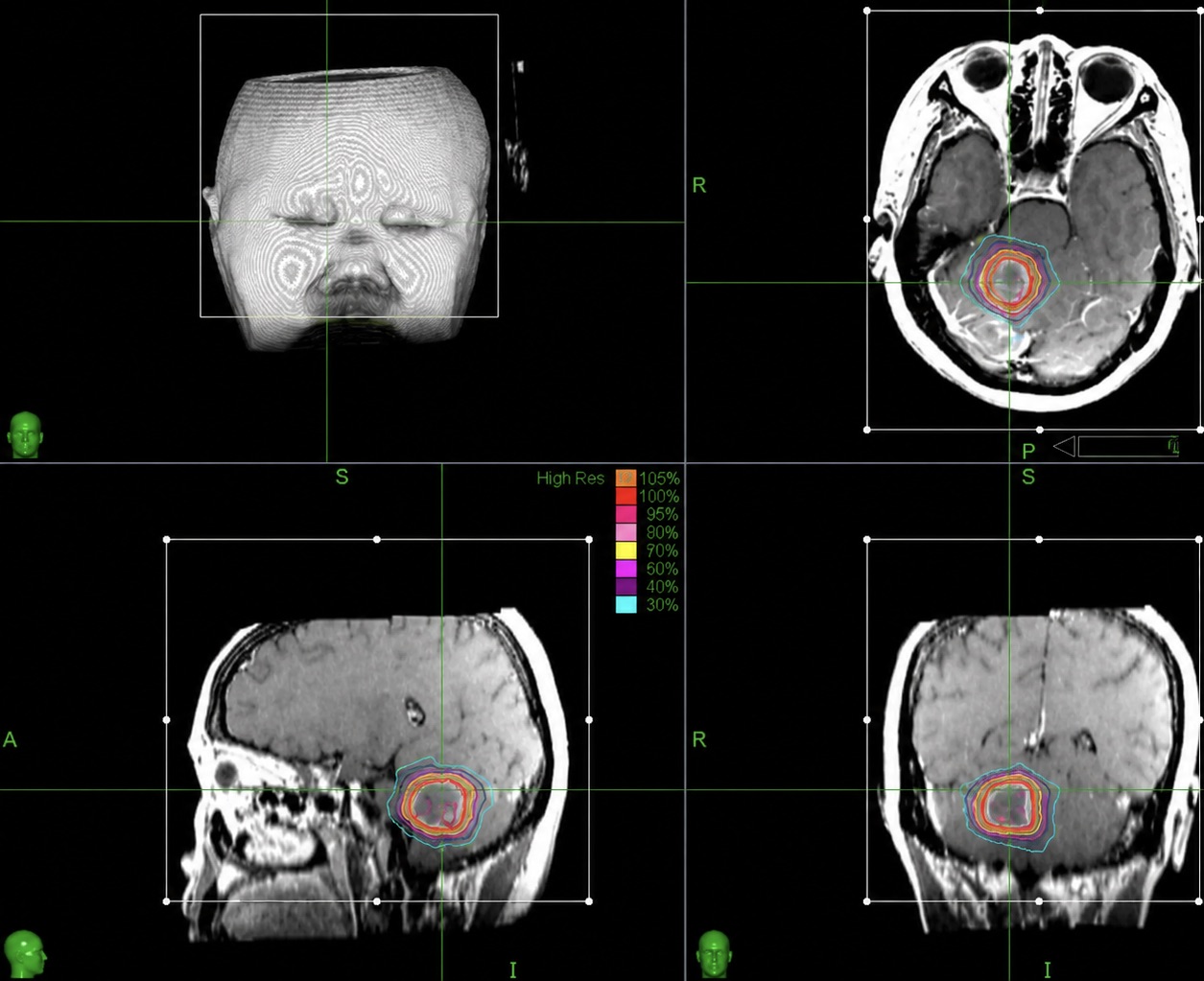
Task: Click the 'High Res' label above the dose legend
Action: click(570, 478)
